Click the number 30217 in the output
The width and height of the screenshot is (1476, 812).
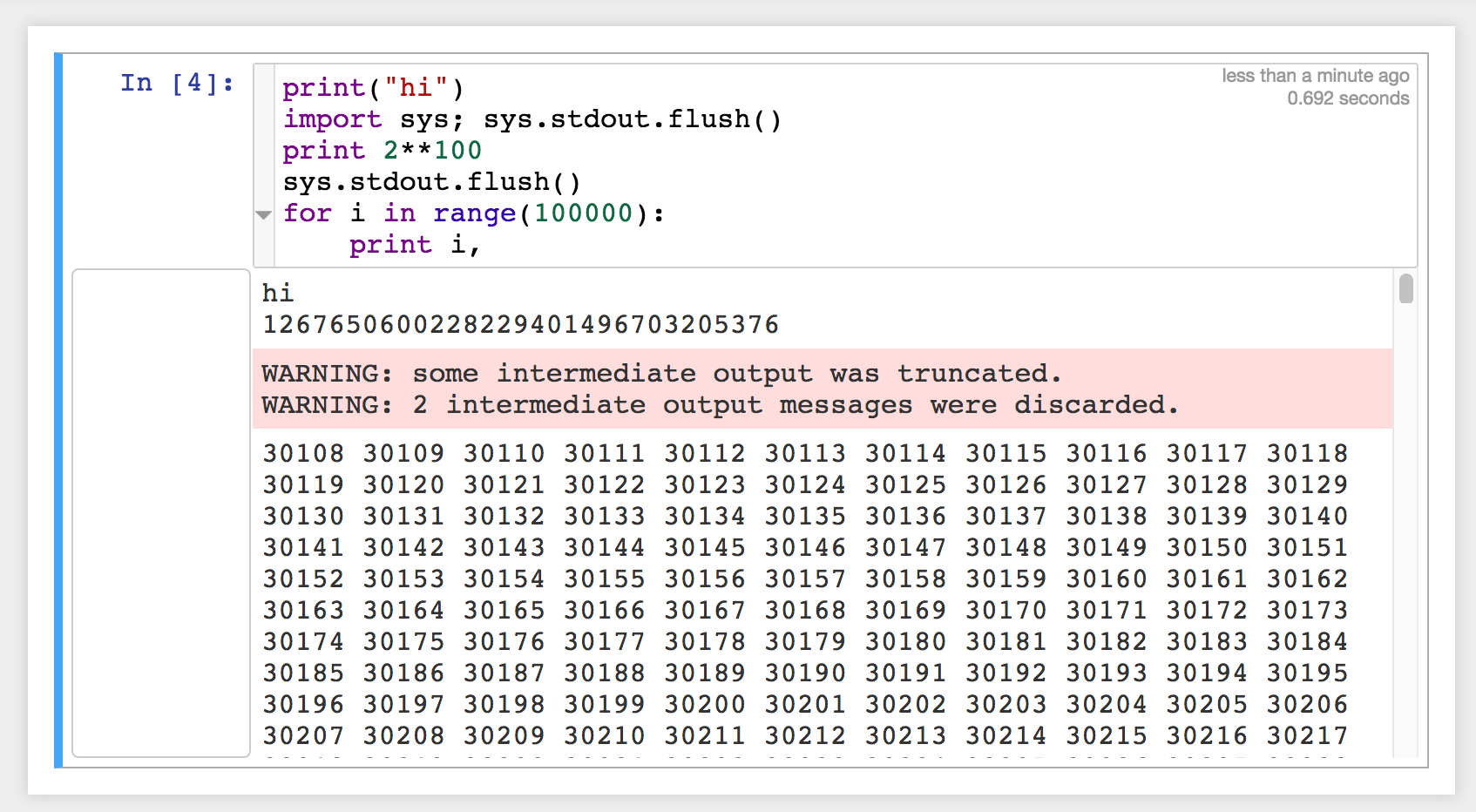tap(1306, 736)
